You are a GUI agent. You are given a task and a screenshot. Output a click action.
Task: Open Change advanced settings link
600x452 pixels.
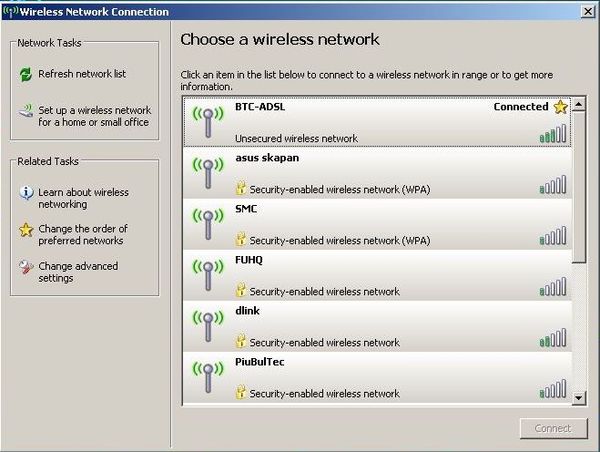coord(78,272)
